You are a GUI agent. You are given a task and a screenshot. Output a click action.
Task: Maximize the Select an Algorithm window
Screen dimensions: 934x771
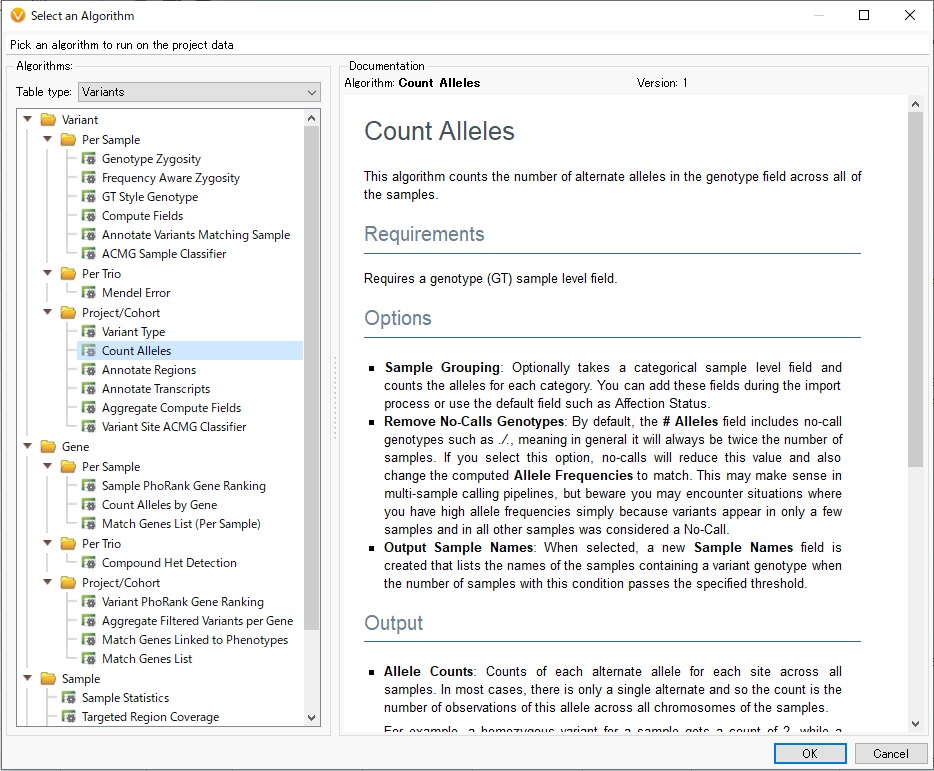[864, 15]
